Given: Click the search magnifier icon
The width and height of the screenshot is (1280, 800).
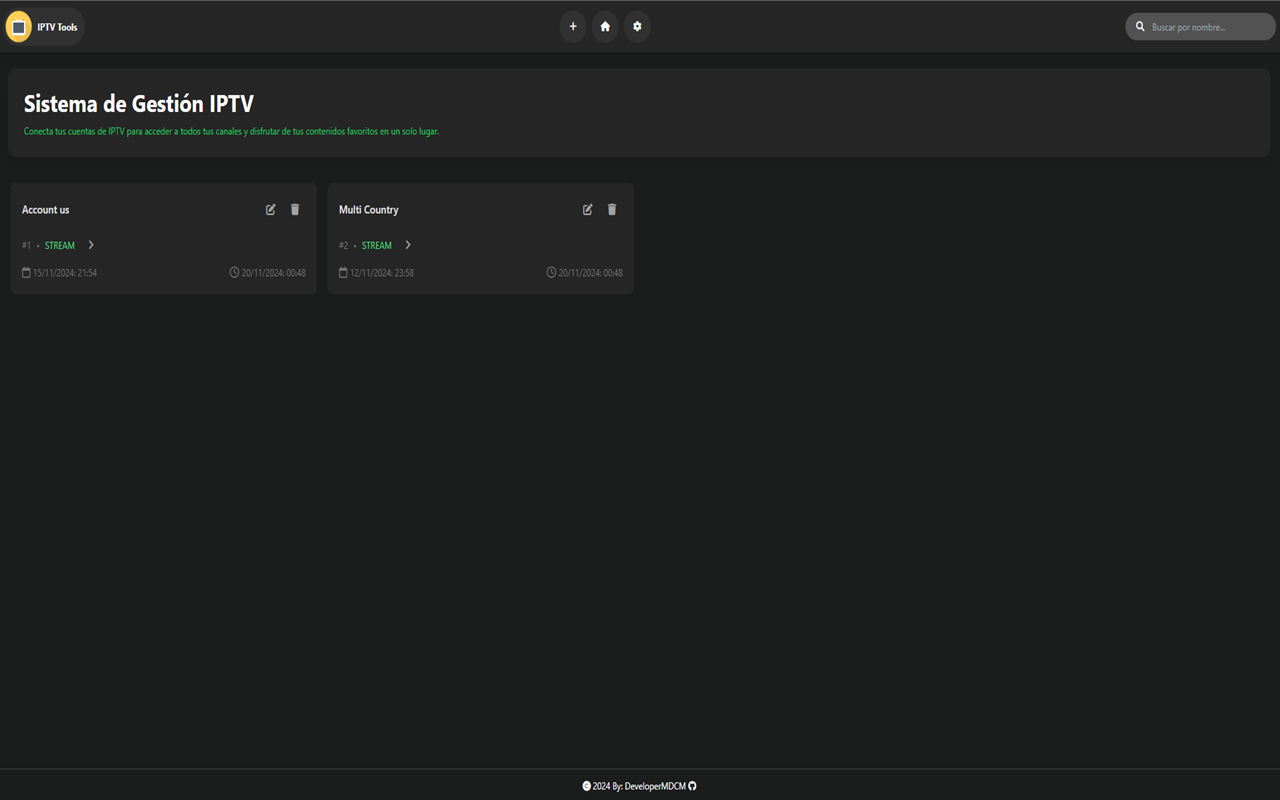Looking at the screenshot, I should 1140,27.
